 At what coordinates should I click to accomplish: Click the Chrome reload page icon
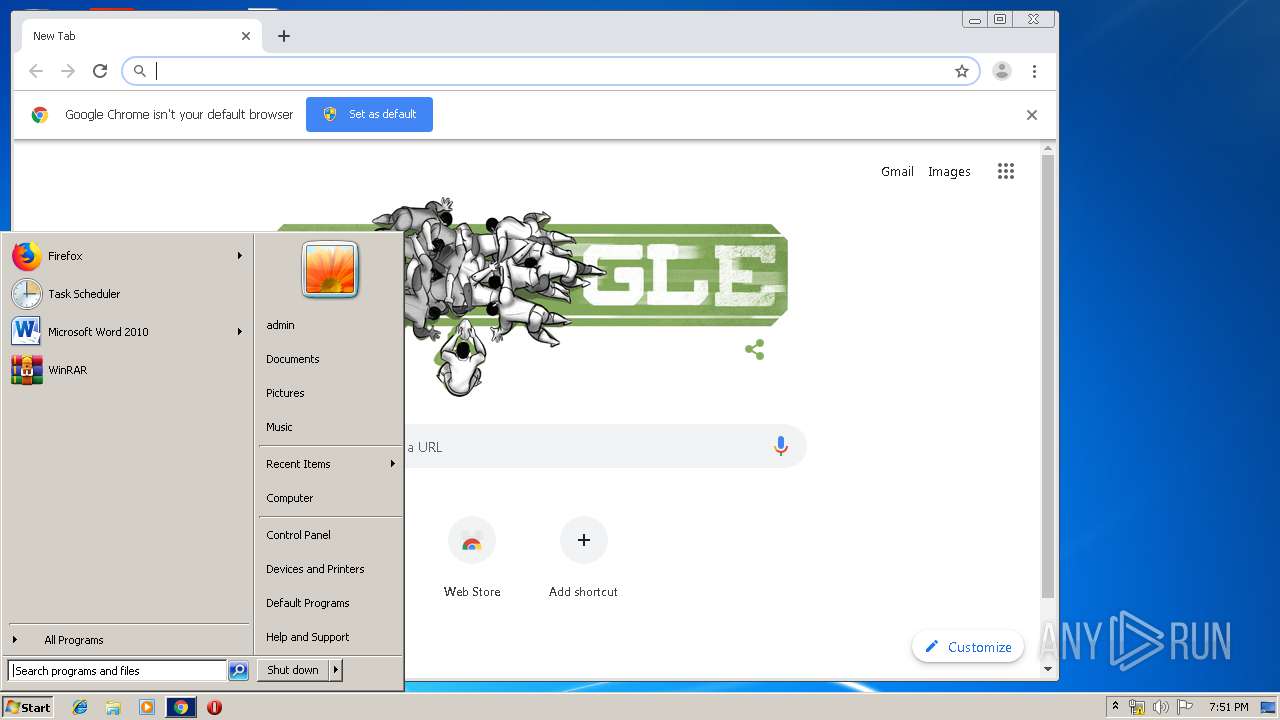point(100,71)
